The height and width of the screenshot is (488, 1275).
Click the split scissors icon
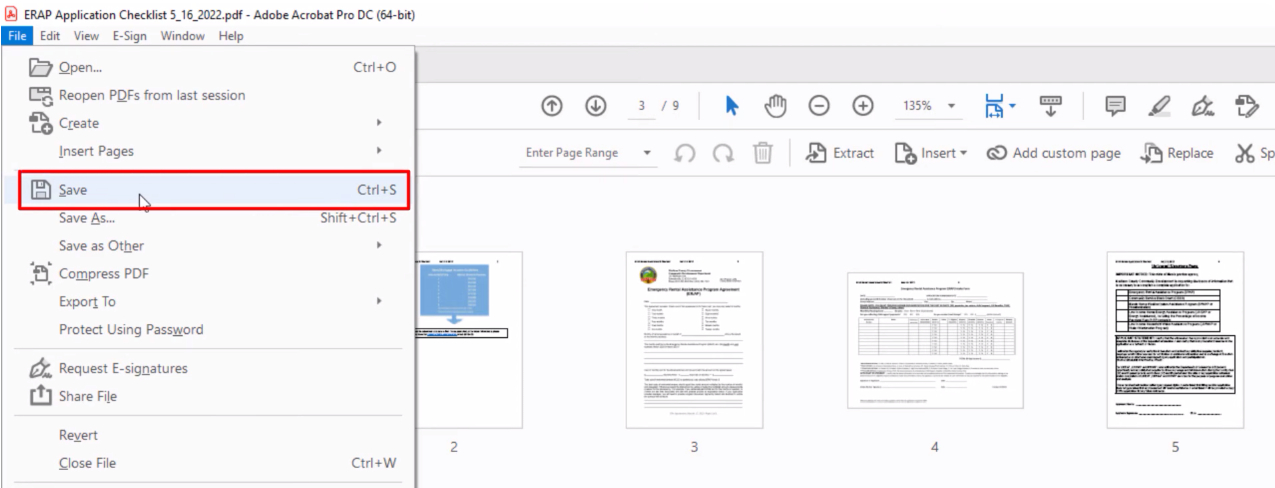pyautogui.click(x=1244, y=153)
